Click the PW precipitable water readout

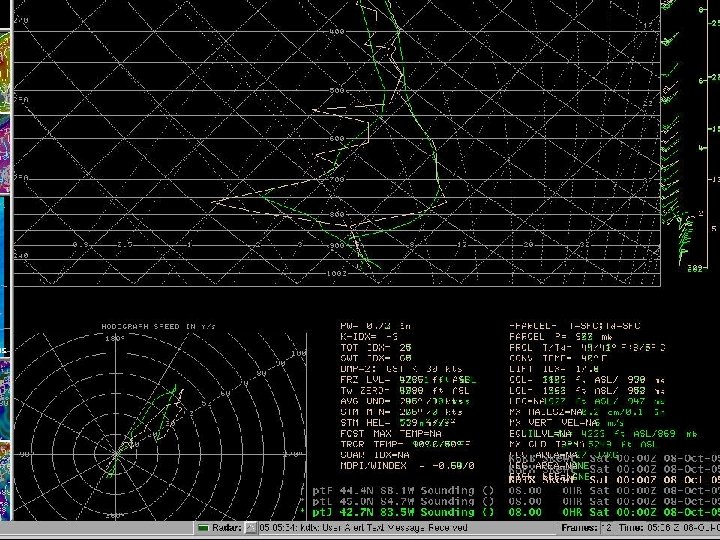click(376, 326)
